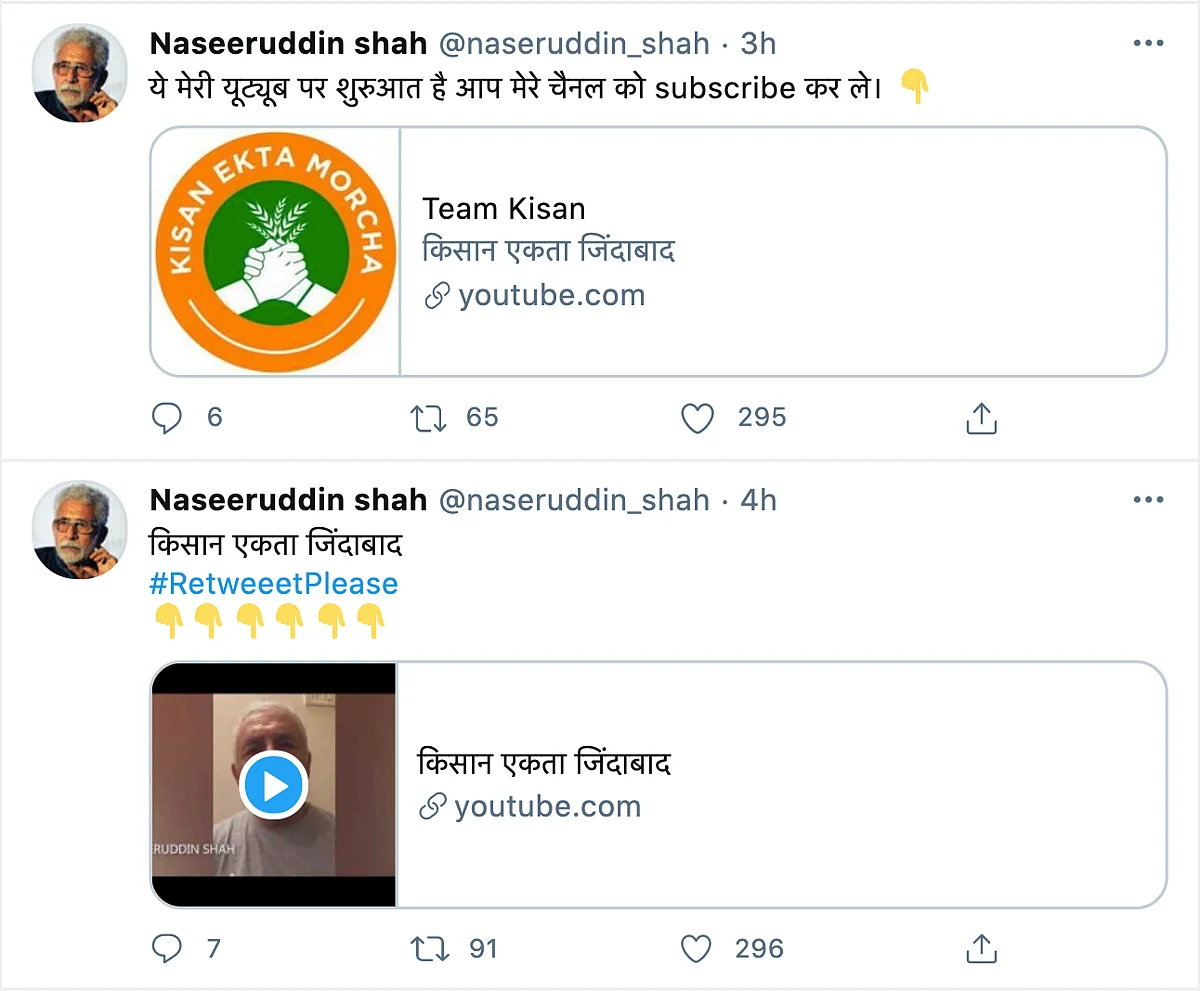This screenshot has height=991, width=1200.
Task: Reply to the subscribe tweet with 6 comments
Action: 167,418
